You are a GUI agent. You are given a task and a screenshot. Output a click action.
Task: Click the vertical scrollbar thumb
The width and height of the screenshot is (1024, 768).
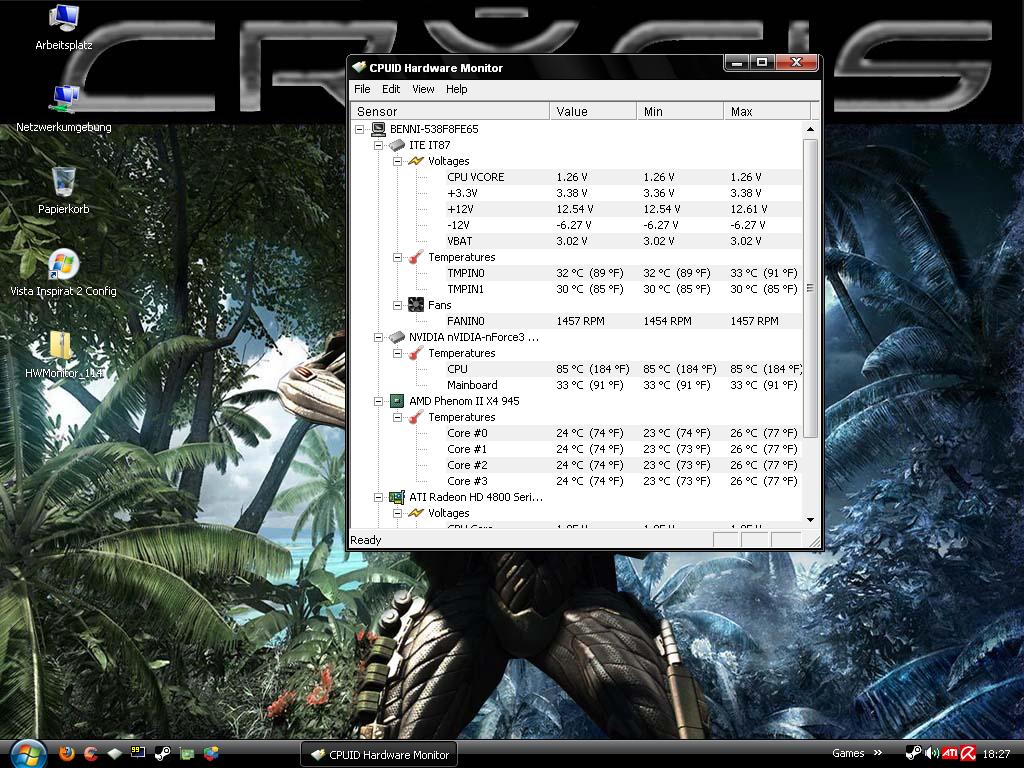(x=810, y=287)
